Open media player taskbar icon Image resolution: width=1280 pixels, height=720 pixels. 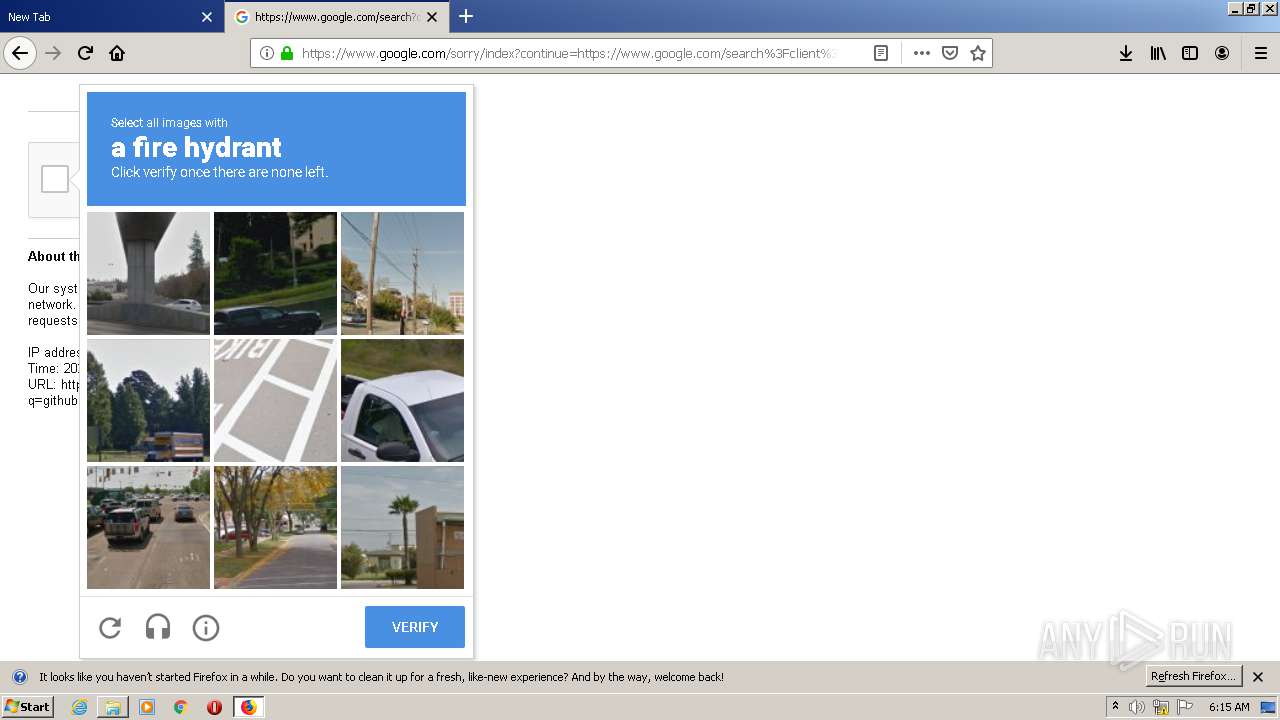147,707
